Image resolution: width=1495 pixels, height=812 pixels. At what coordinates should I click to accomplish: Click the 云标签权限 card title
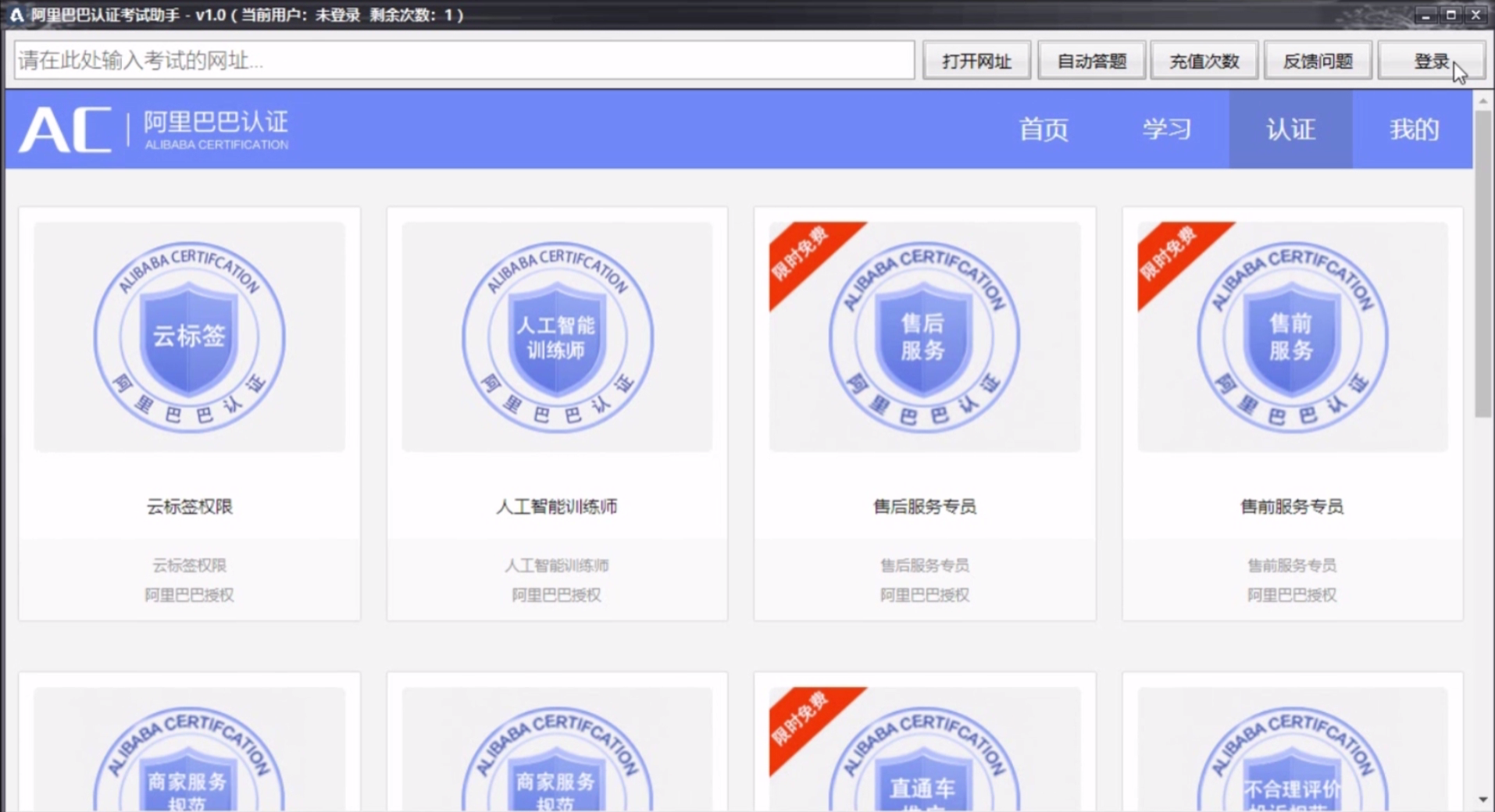[190, 507]
